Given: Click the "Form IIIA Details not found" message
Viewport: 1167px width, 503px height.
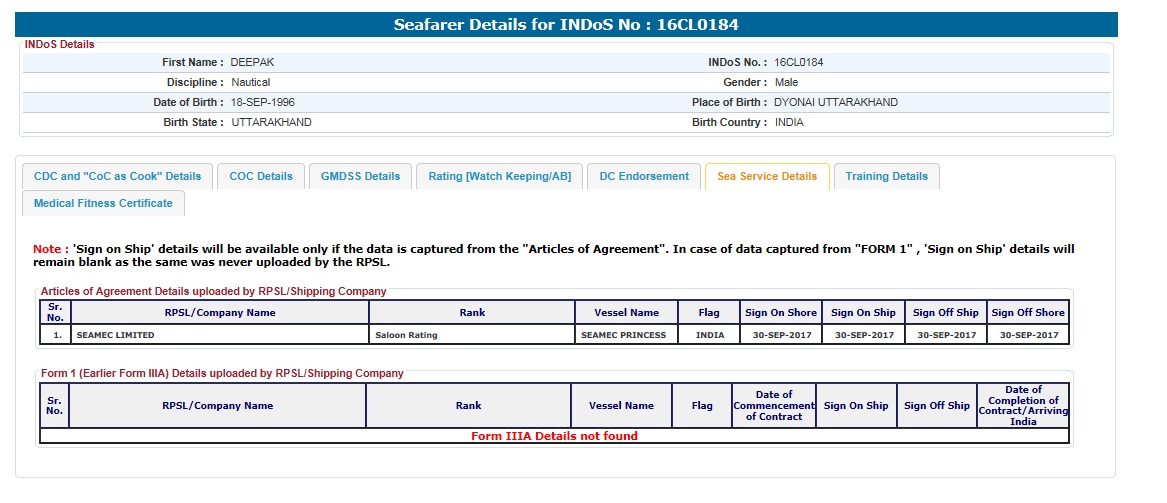Looking at the screenshot, I should click(554, 436).
